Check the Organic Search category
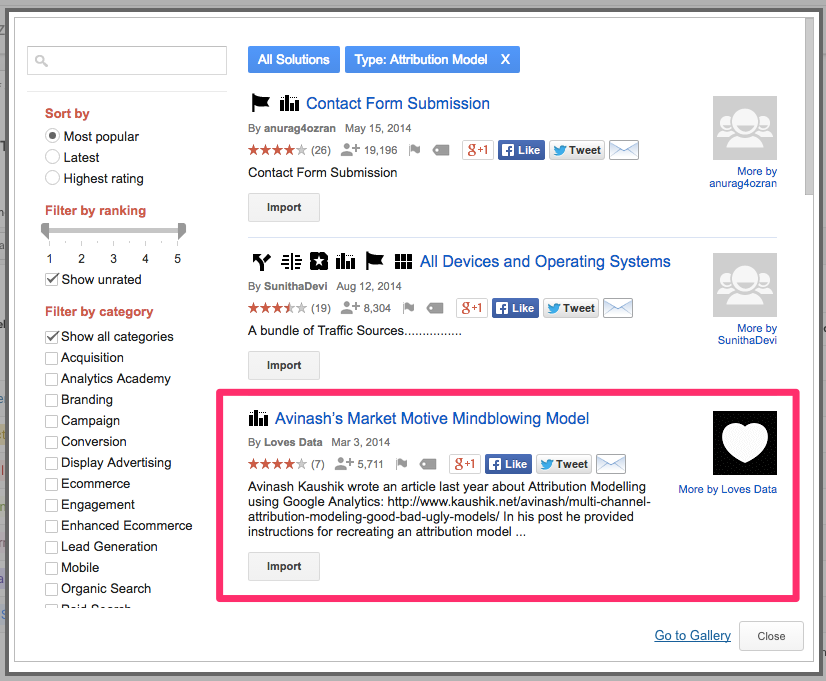Image resolution: width=826 pixels, height=681 pixels. (51, 589)
